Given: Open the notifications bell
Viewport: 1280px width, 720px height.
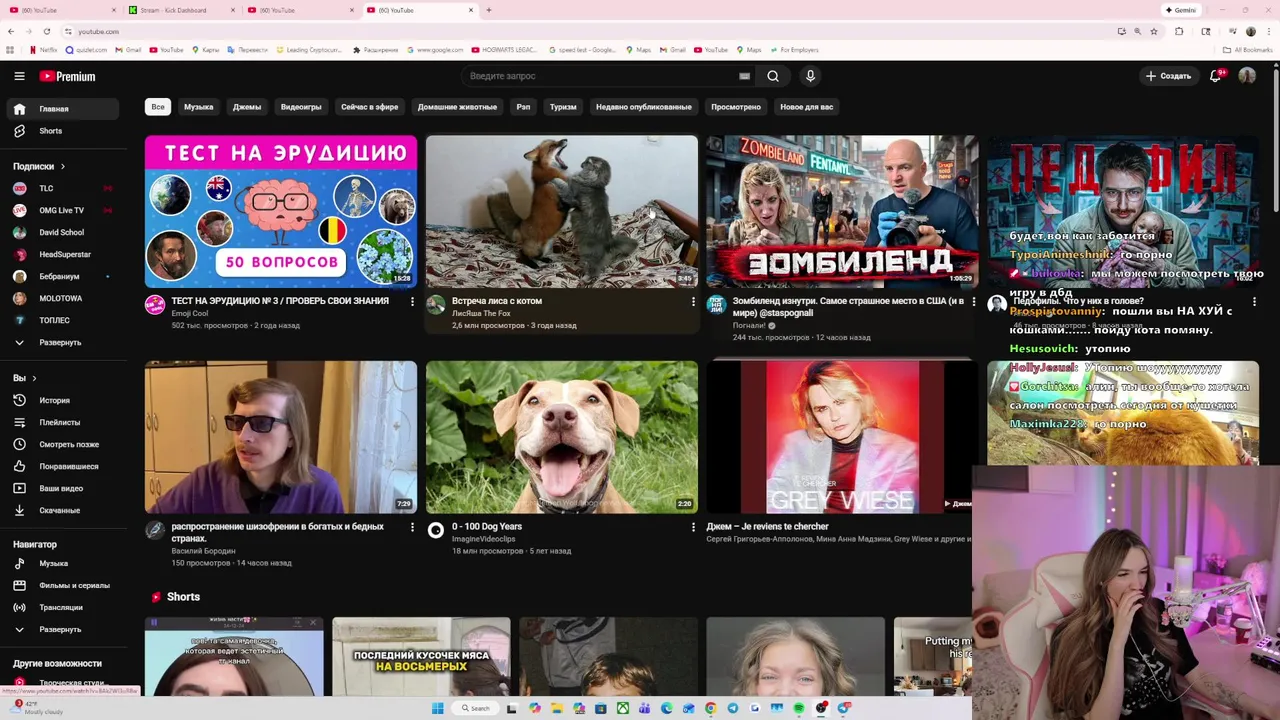Looking at the screenshot, I should coord(1216,76).
